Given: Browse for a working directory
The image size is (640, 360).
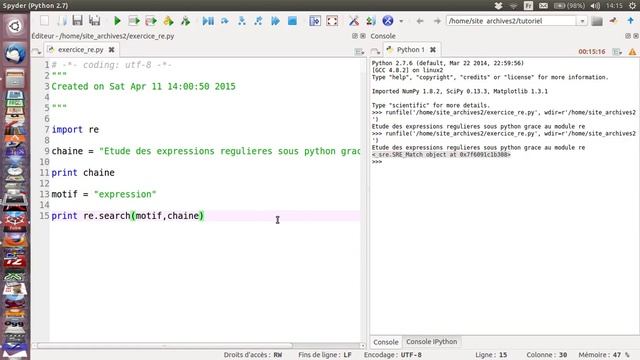Looking at the screenshot, I should 597,21.
